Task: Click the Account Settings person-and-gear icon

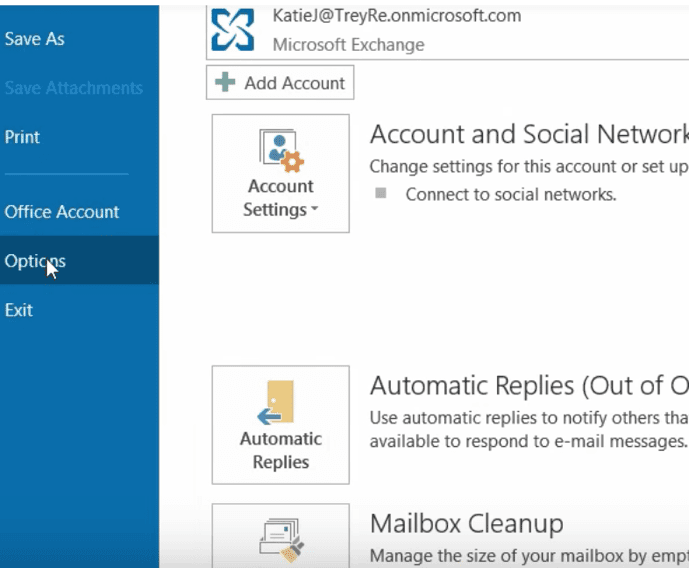Action: [280, 150]
